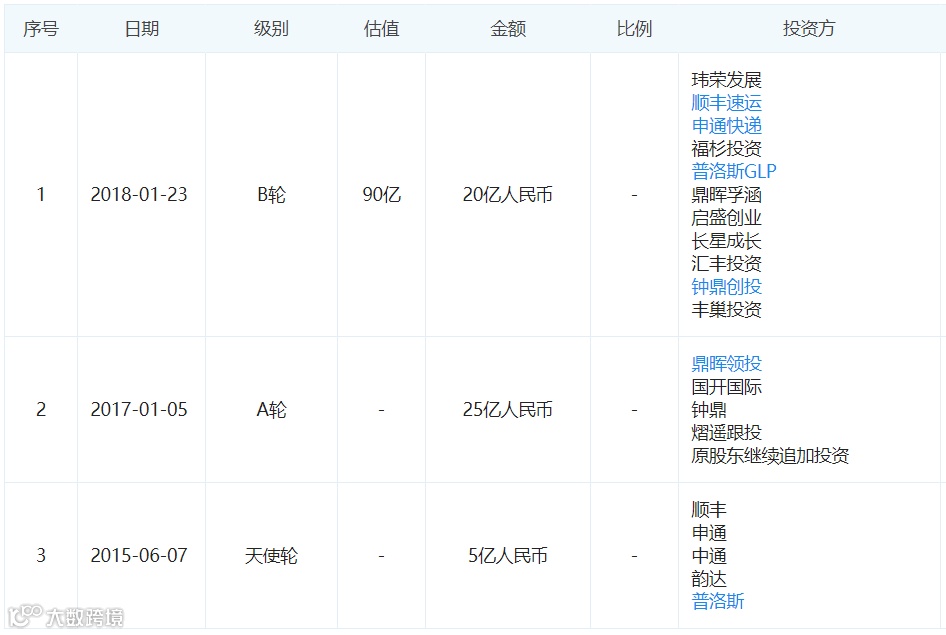Click the 5亿人民币 amount cell

(x=508, y=555)
